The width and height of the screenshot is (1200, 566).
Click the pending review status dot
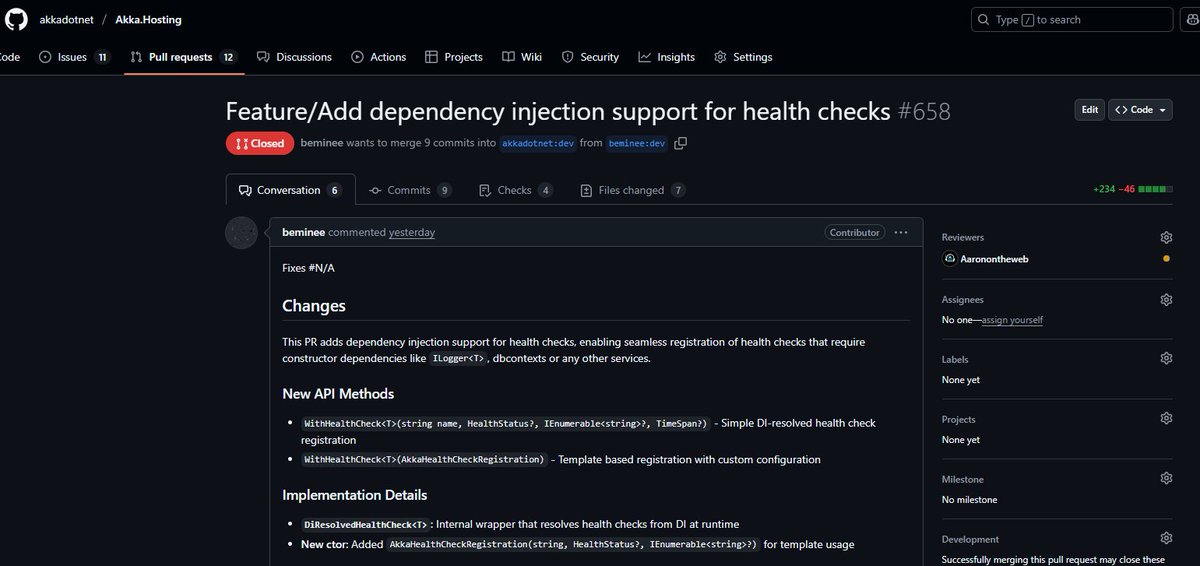click(1166, 258)
